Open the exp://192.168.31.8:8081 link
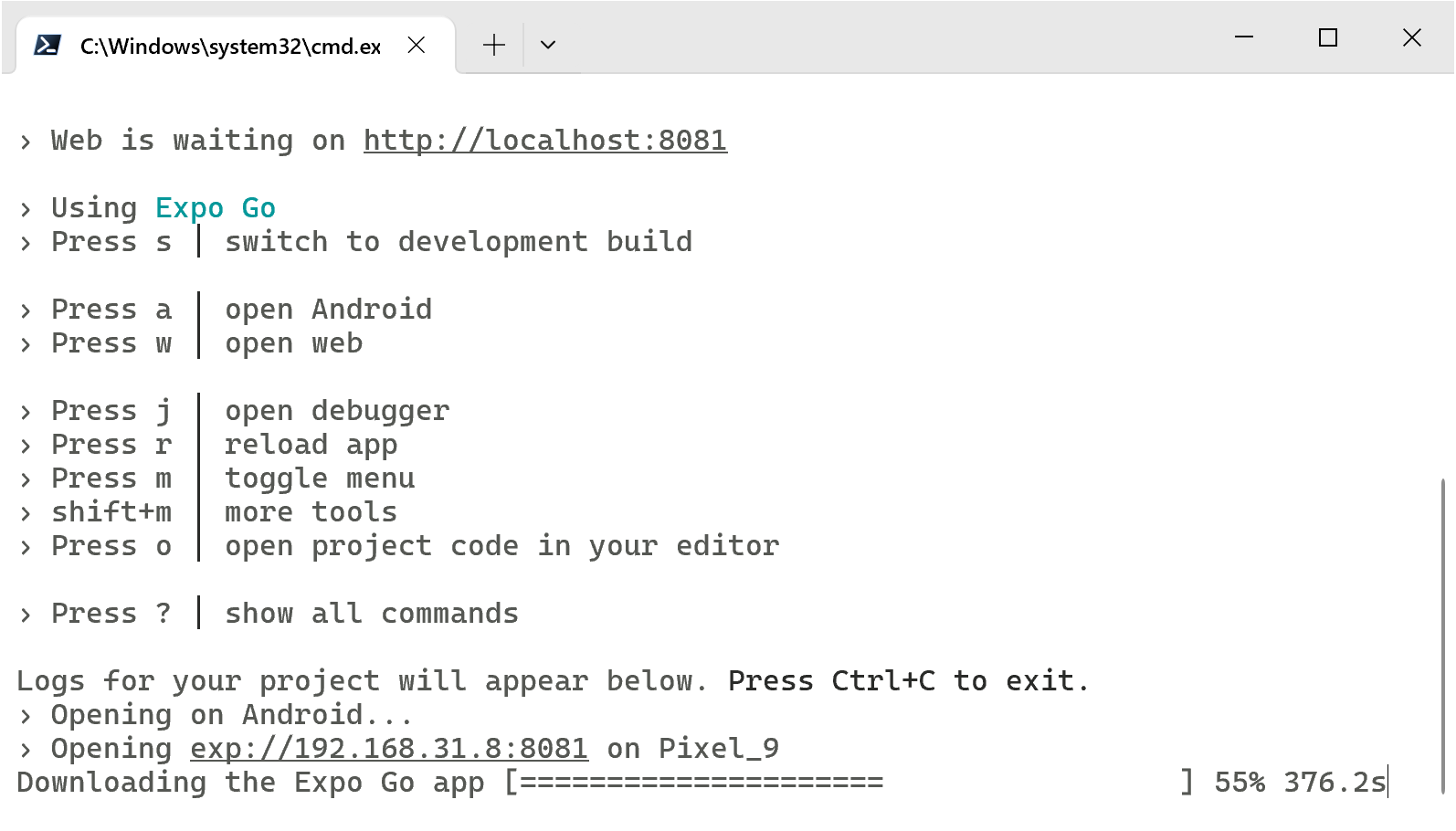This screenshot has height=831, width=1456. [x=388, y=749]
